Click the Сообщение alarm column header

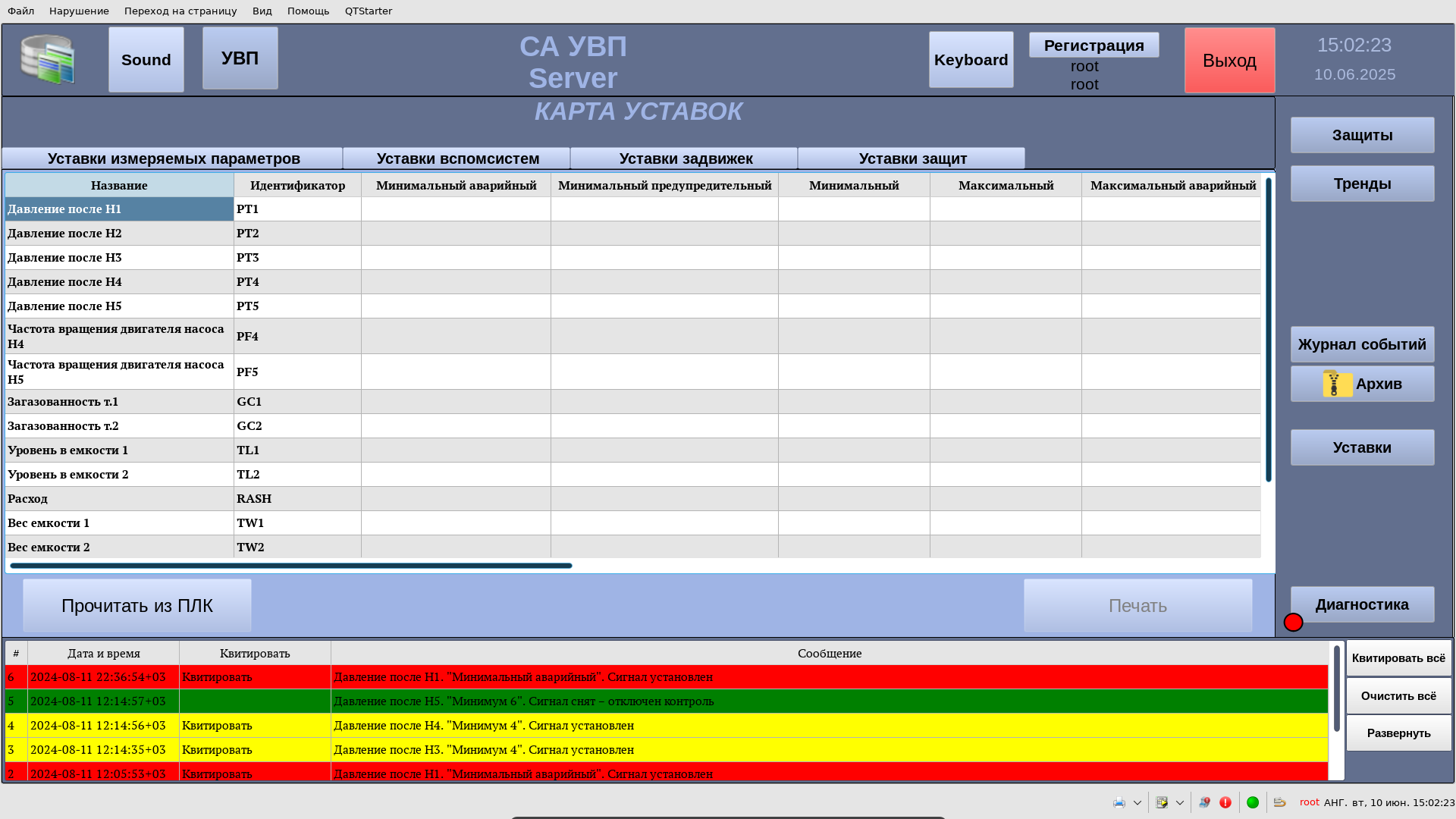(830, 653)
